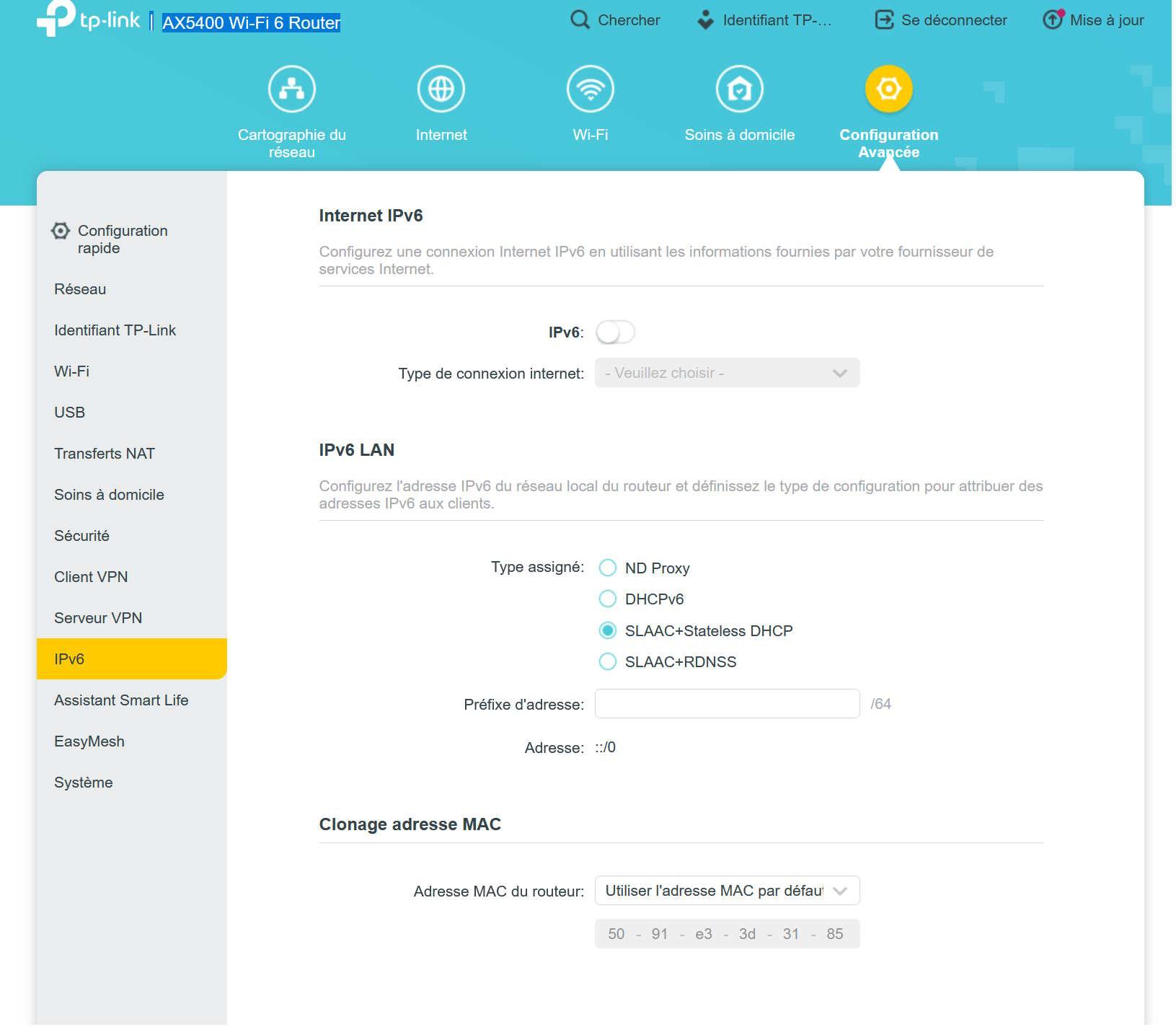Choose the DHCPv6 radio option
Screen dimensions: 1176x1035
tap(608, 599)
